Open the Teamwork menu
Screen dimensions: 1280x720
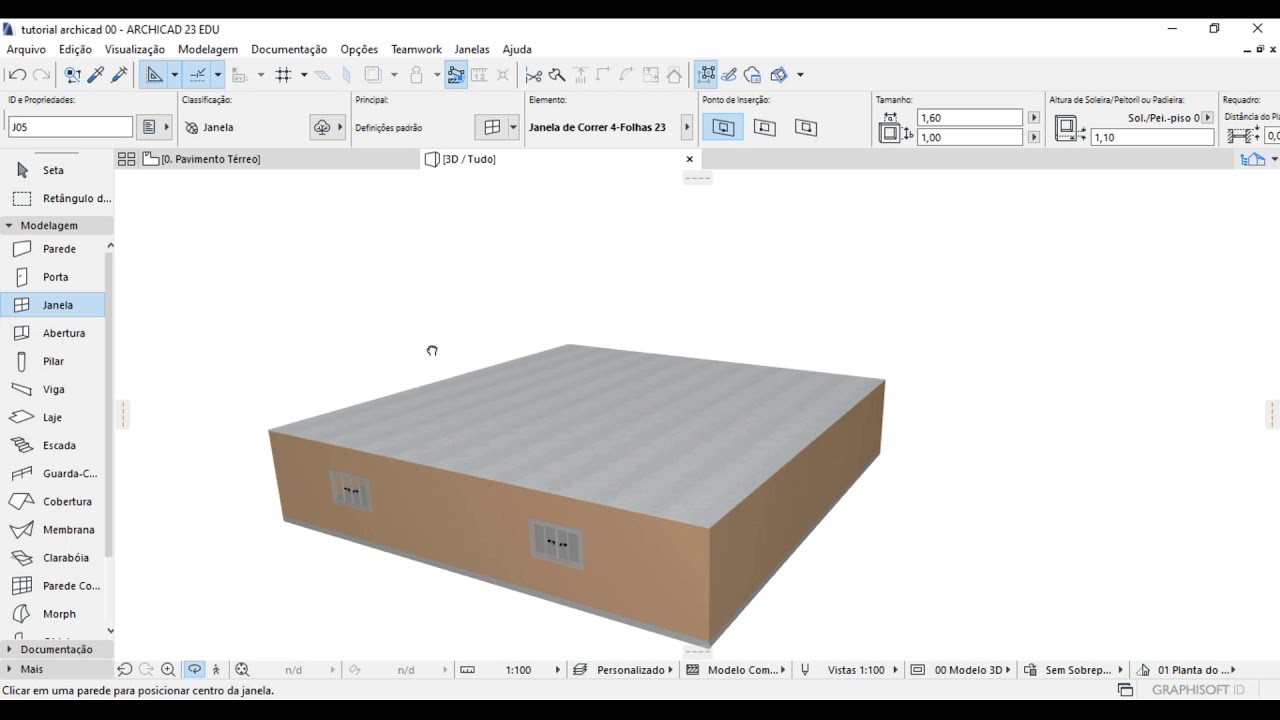416,49
